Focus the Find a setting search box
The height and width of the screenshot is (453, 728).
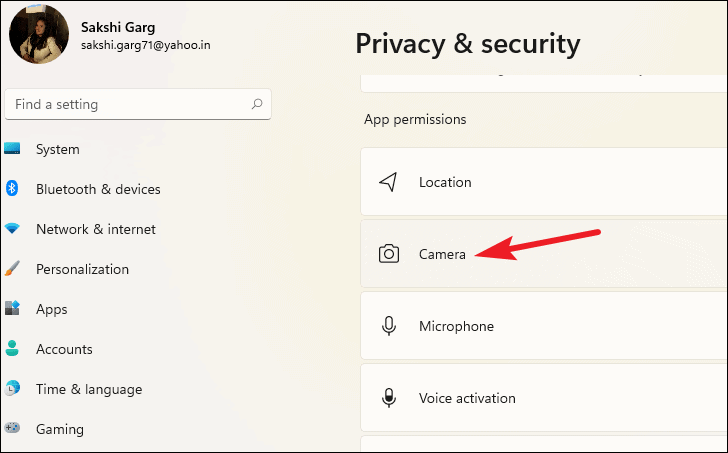pyautogui.click(x=138, y=104)
